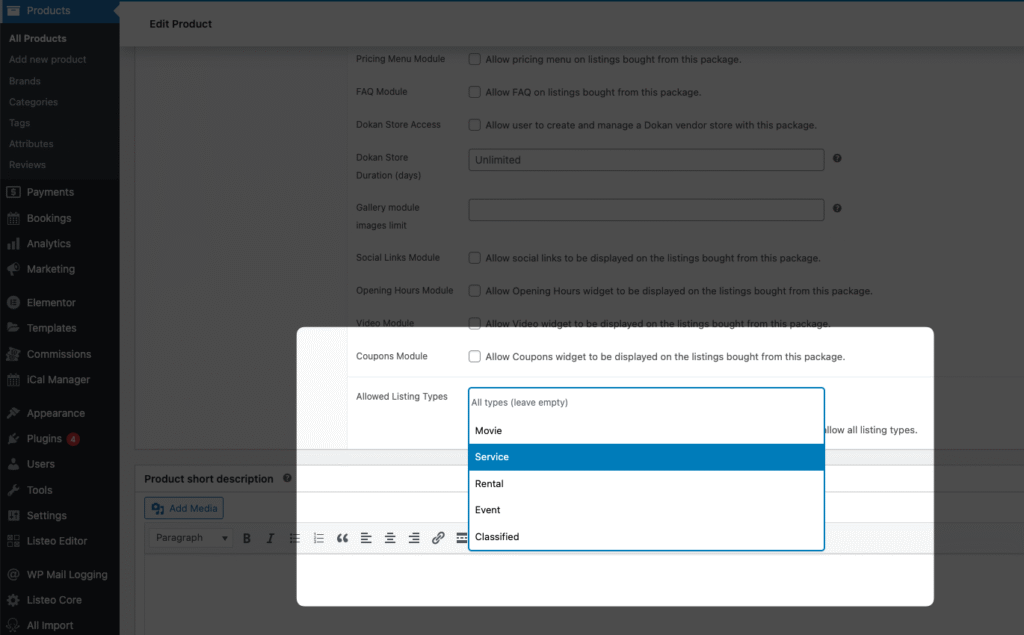The width and height of the screenshot is (1024, 635).
Task: Click the Italic formatting icon
Action: pyautogui.click(x=270, y=538)
